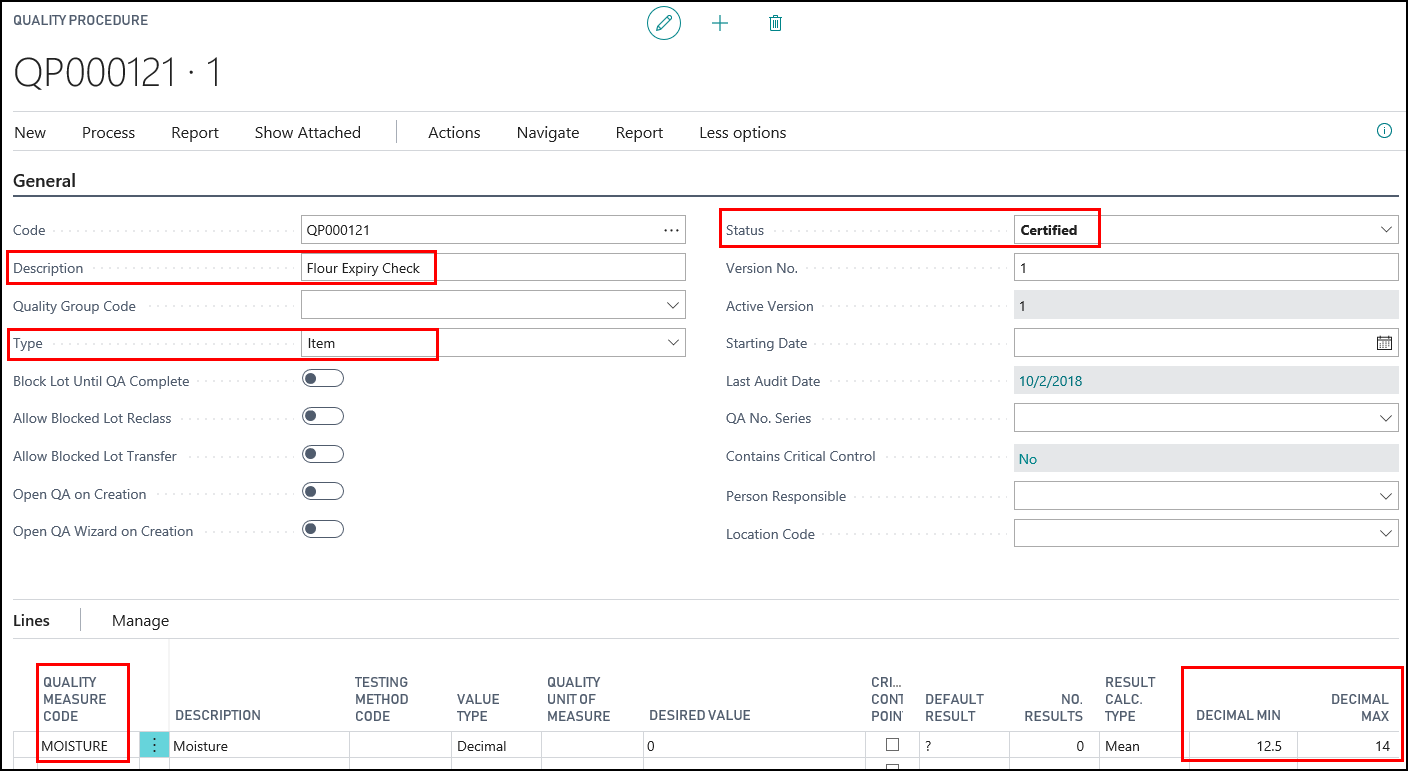This screenshot has width=1409, height=771.
Task: Open the information icon panel
Action: pyautogui.click(x=1385, y=131)
